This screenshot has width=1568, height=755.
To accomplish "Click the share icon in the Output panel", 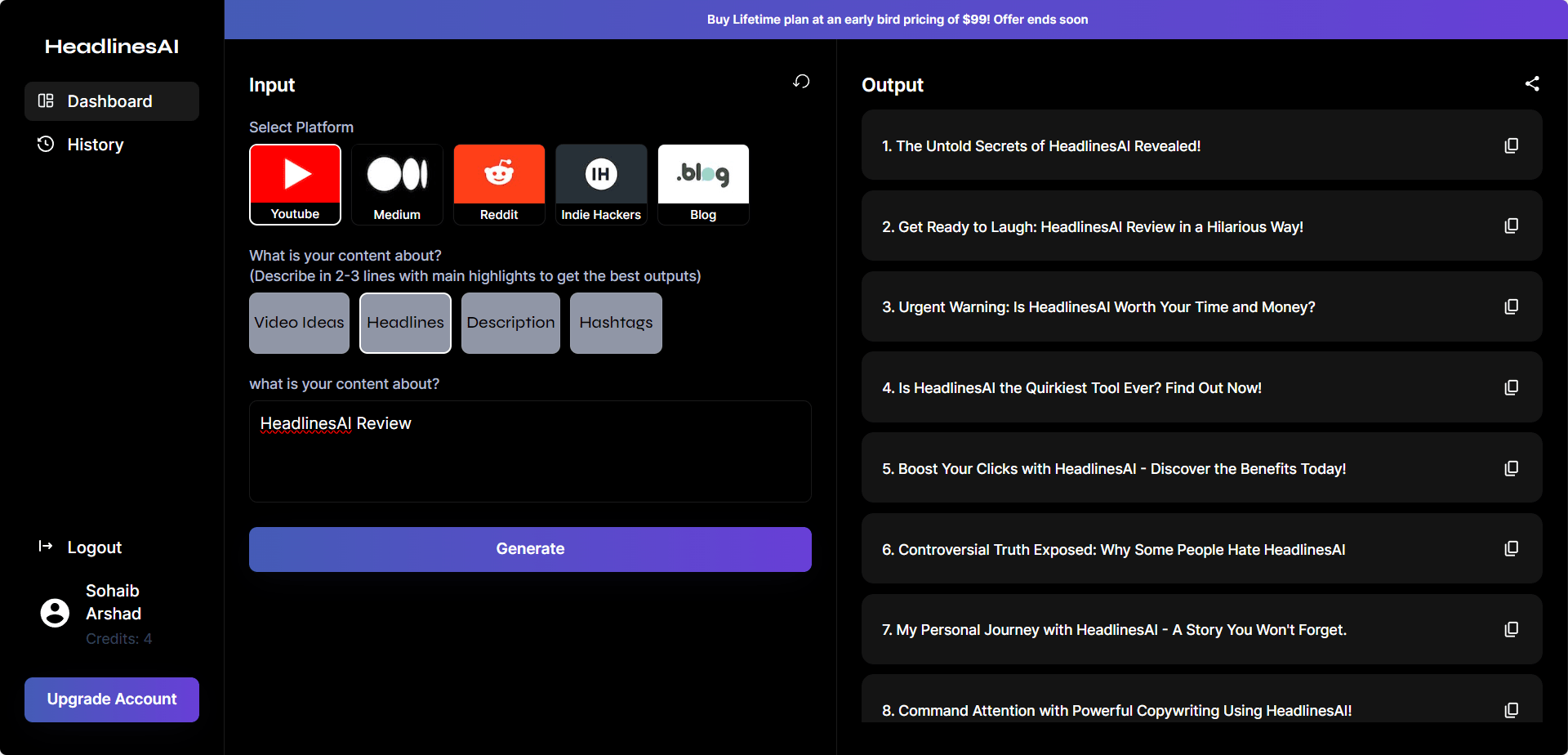I will coord(1533,83).
